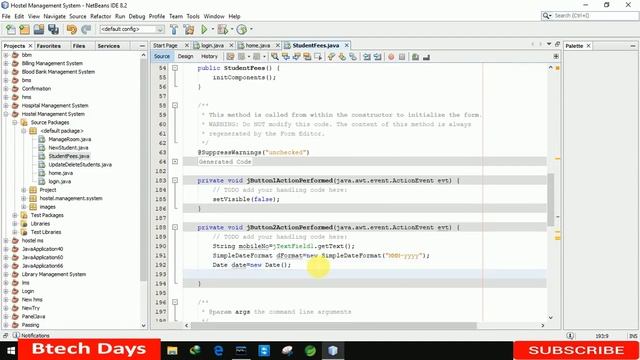
Task: Click the editor horizontal scrollbar thumb
Action: [x=333, y=326]
